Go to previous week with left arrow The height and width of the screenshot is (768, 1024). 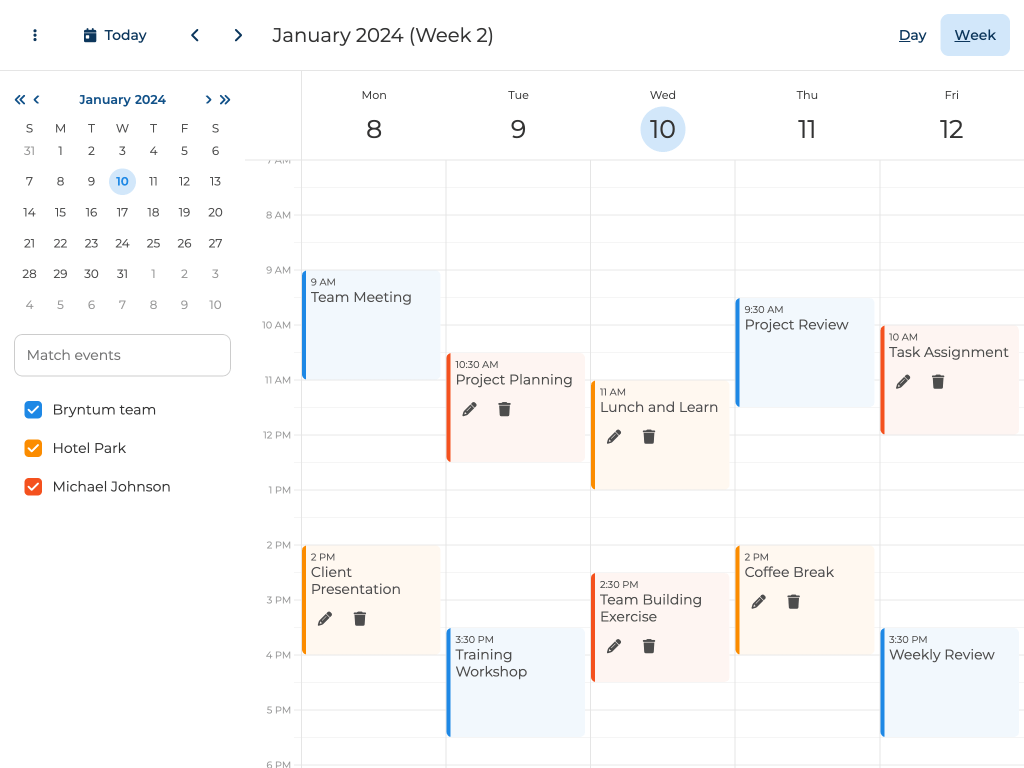point(195,35)
